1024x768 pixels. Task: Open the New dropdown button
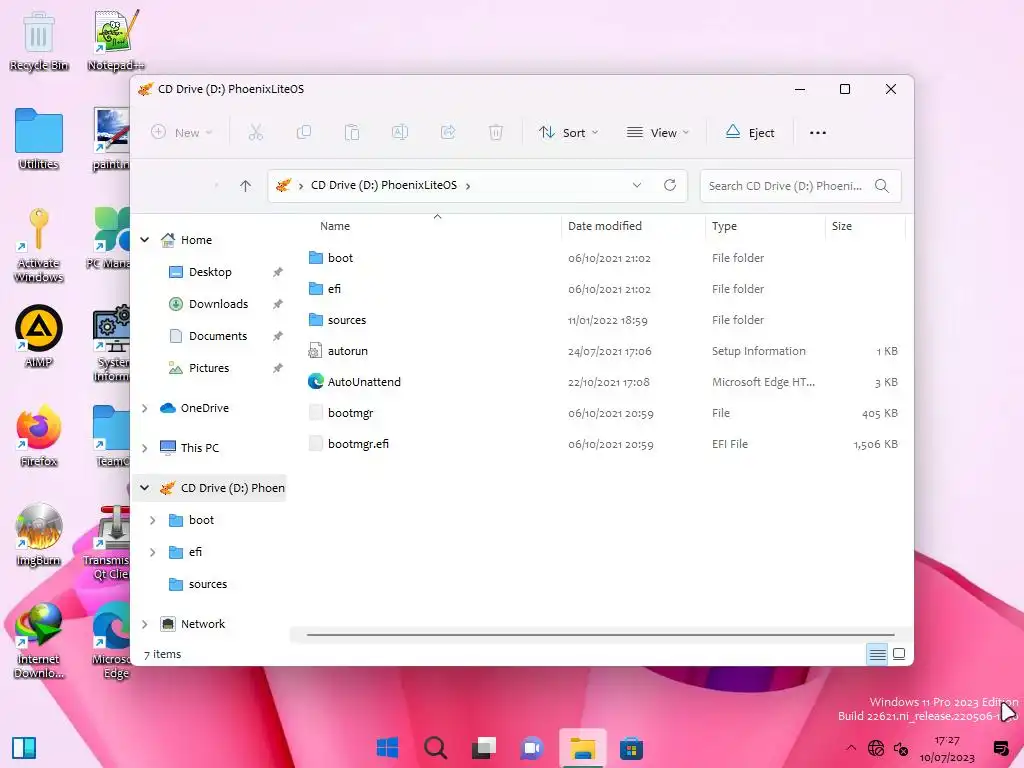click(x=181, y=133)
